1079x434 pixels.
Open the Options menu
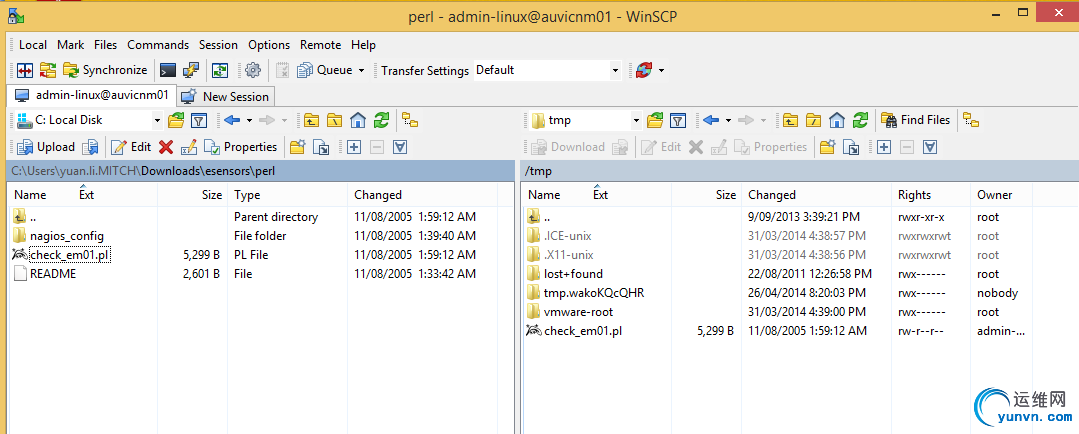click(x=269, y=45)
